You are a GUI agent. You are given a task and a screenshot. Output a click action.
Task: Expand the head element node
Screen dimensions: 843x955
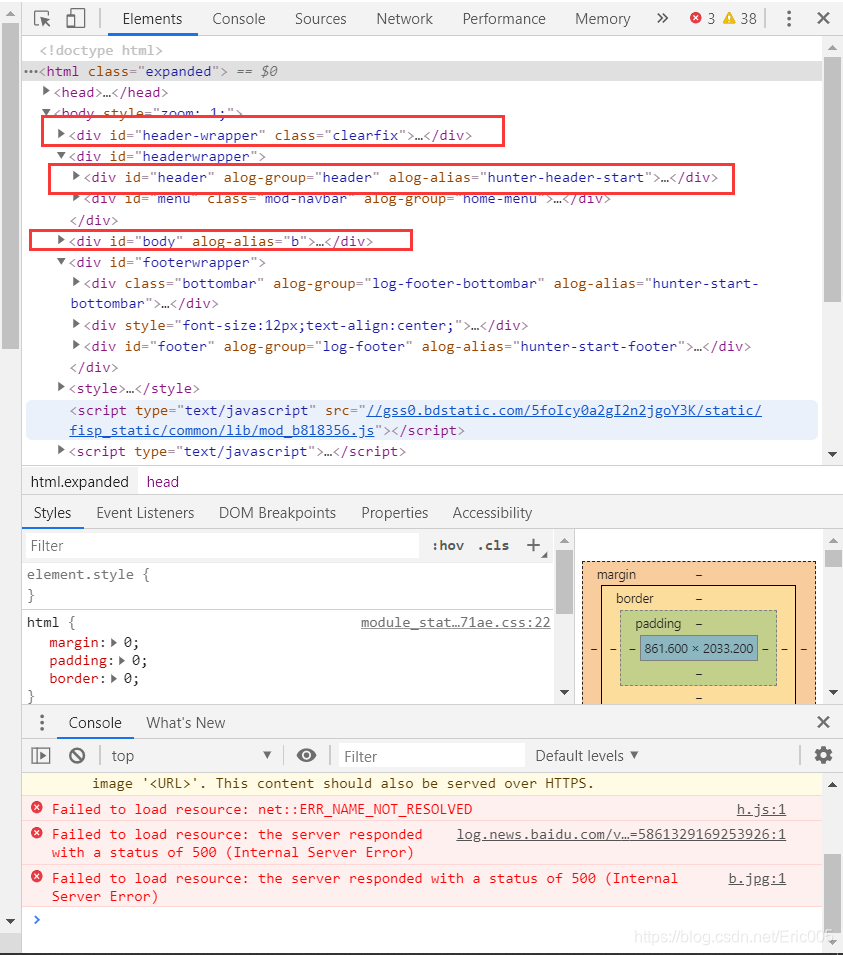pyautogui.click(x=46, y=91)
